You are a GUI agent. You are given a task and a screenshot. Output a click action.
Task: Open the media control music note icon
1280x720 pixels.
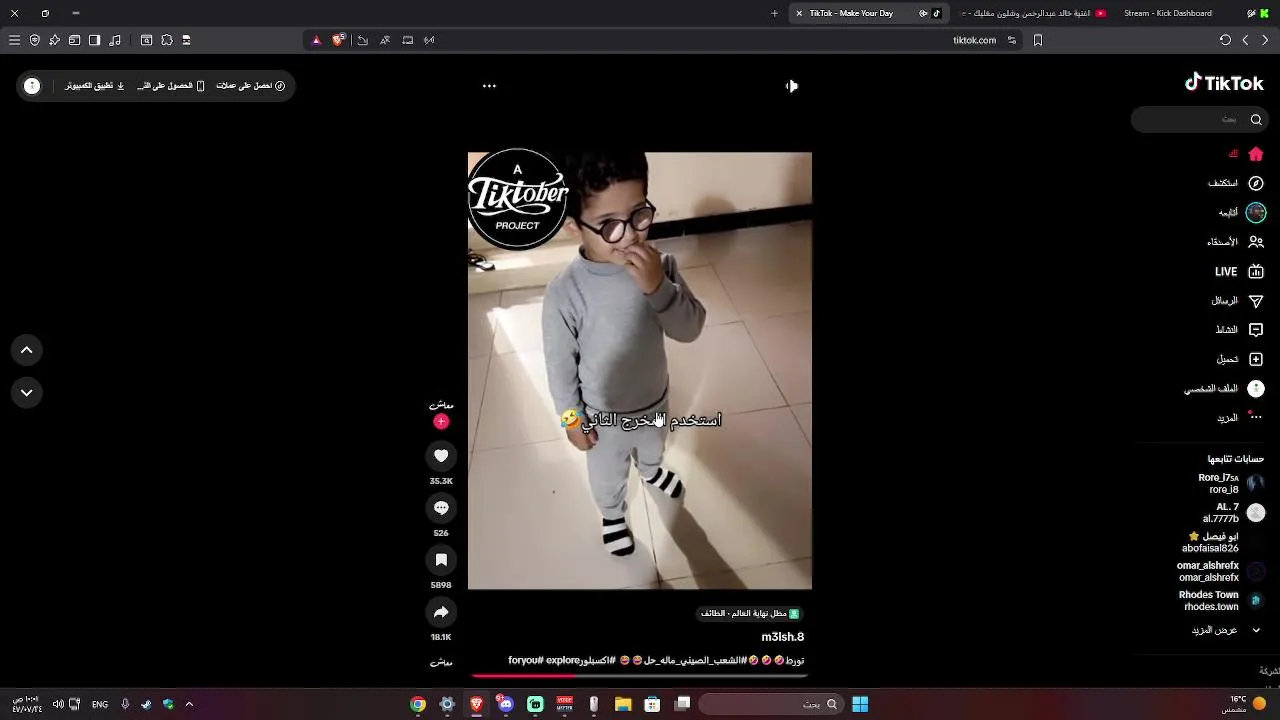coord(115,40)
